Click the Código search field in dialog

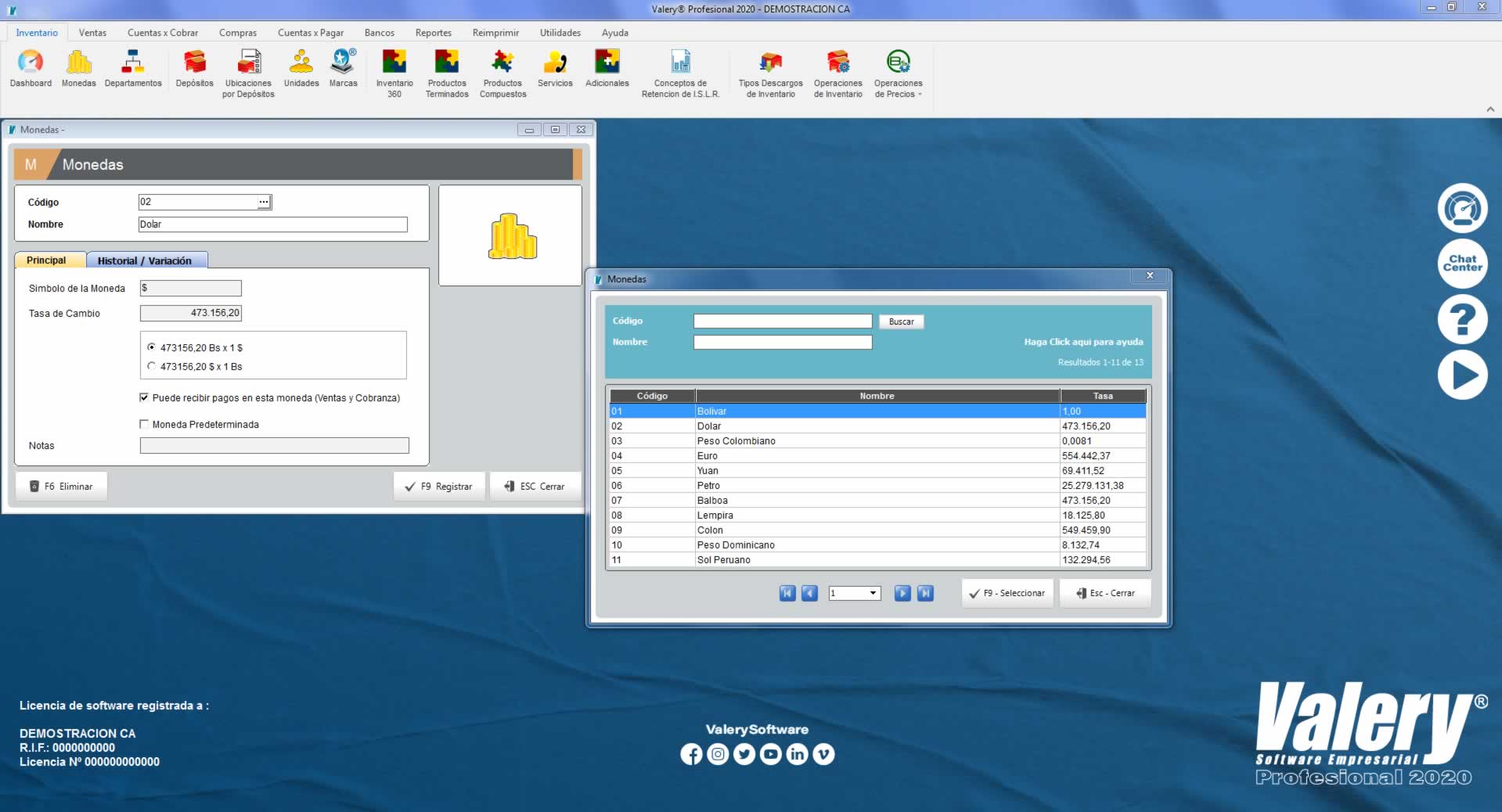click(x=783, y=322)
